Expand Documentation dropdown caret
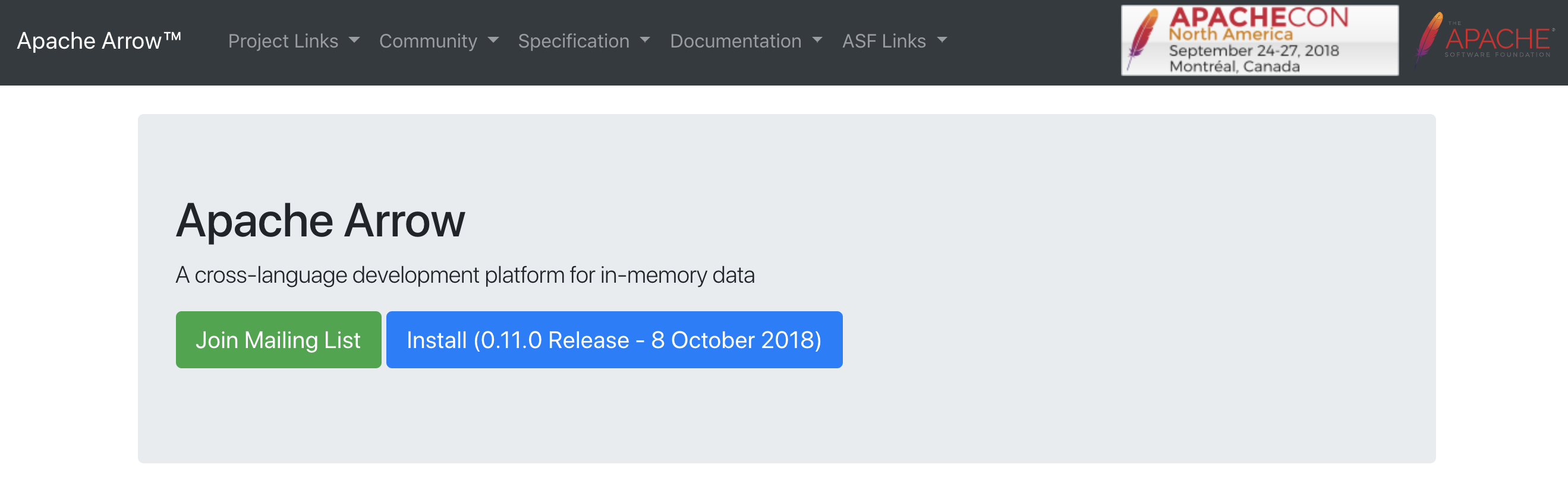The width and height of the screenshot is (1568, 493). click(817, 40)
